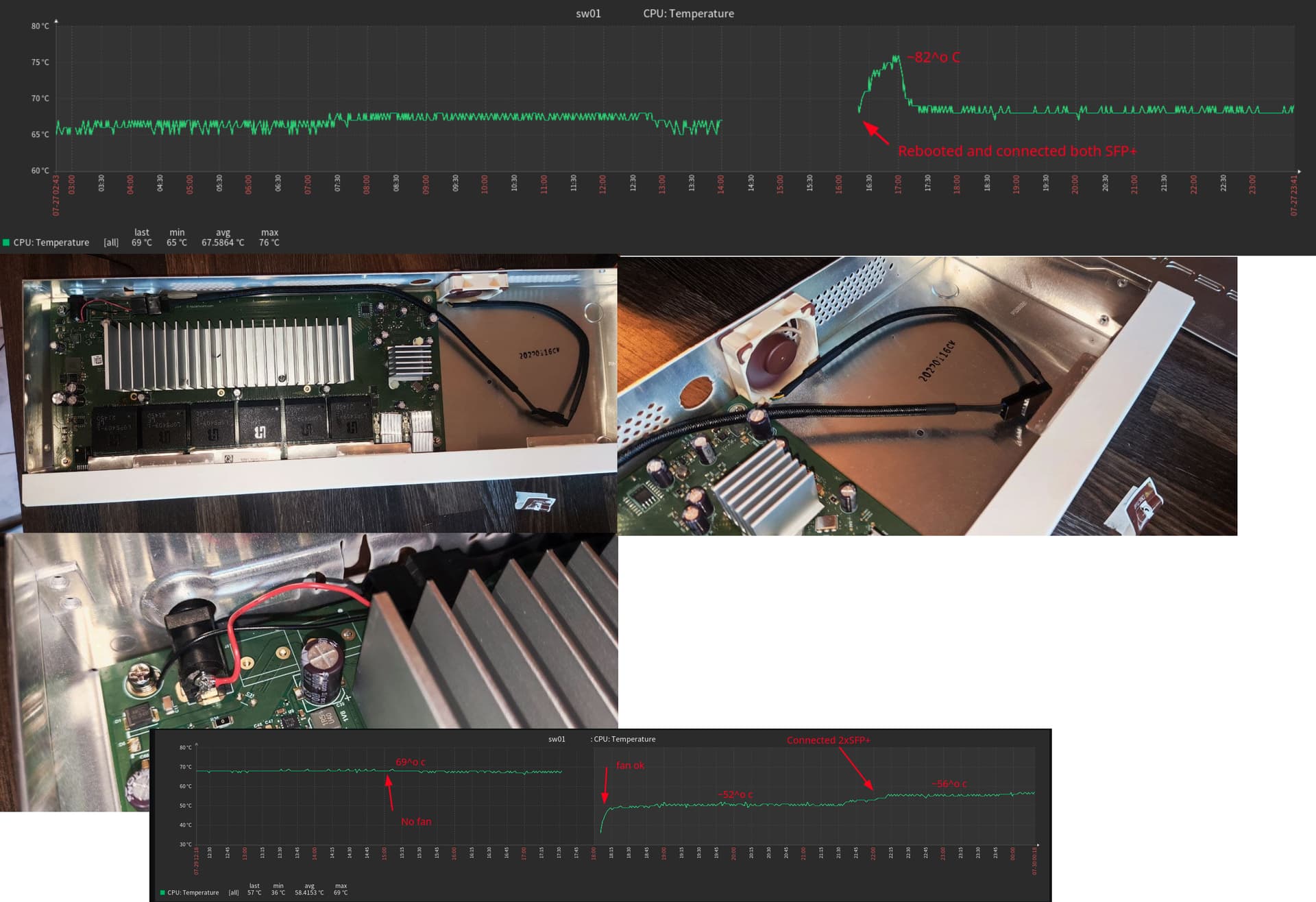
Task: Click the 'max 76 °C' value in the top legend
Action: coord(269,243)
